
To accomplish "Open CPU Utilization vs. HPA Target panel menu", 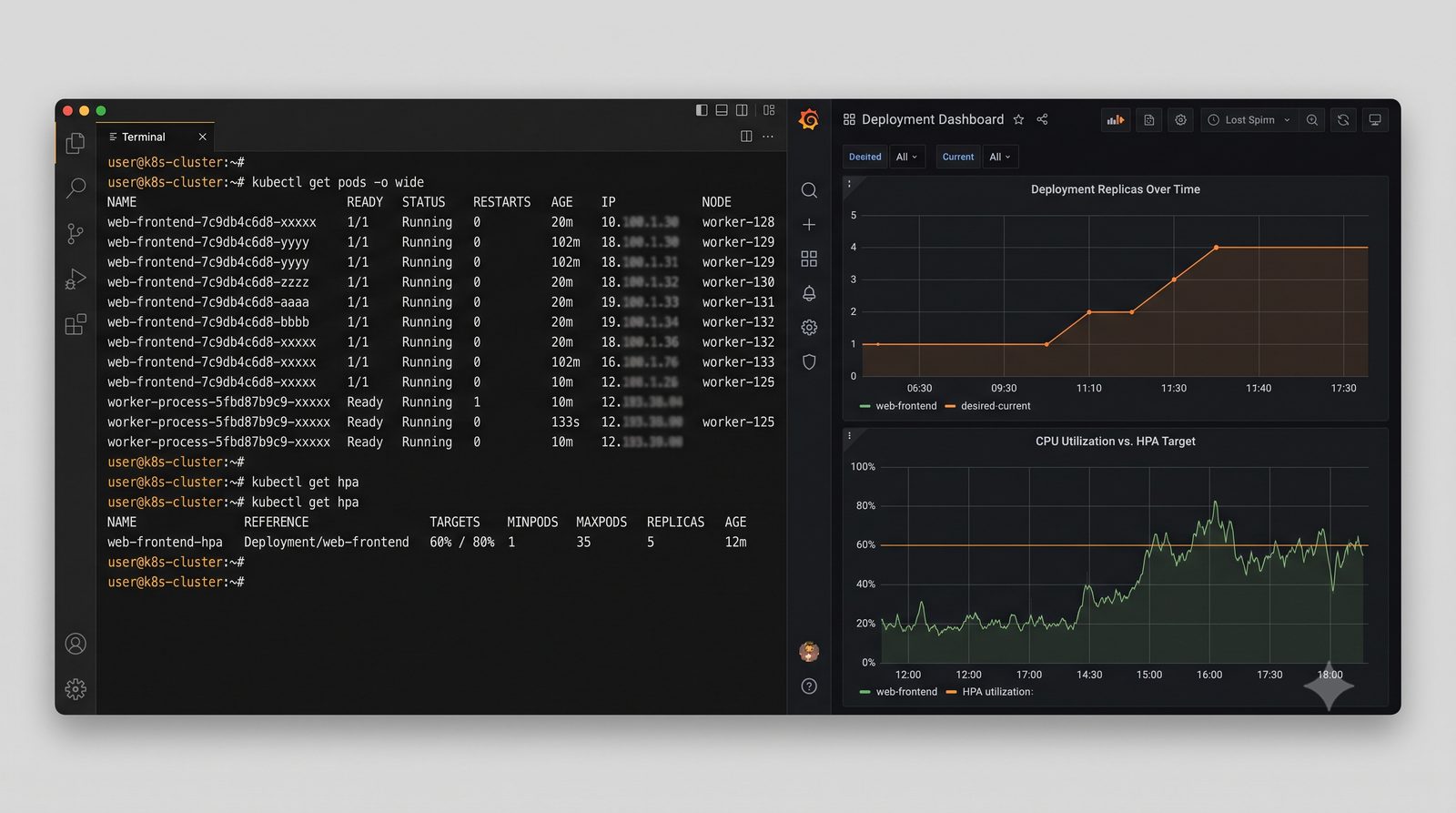I will coord(850,436).
